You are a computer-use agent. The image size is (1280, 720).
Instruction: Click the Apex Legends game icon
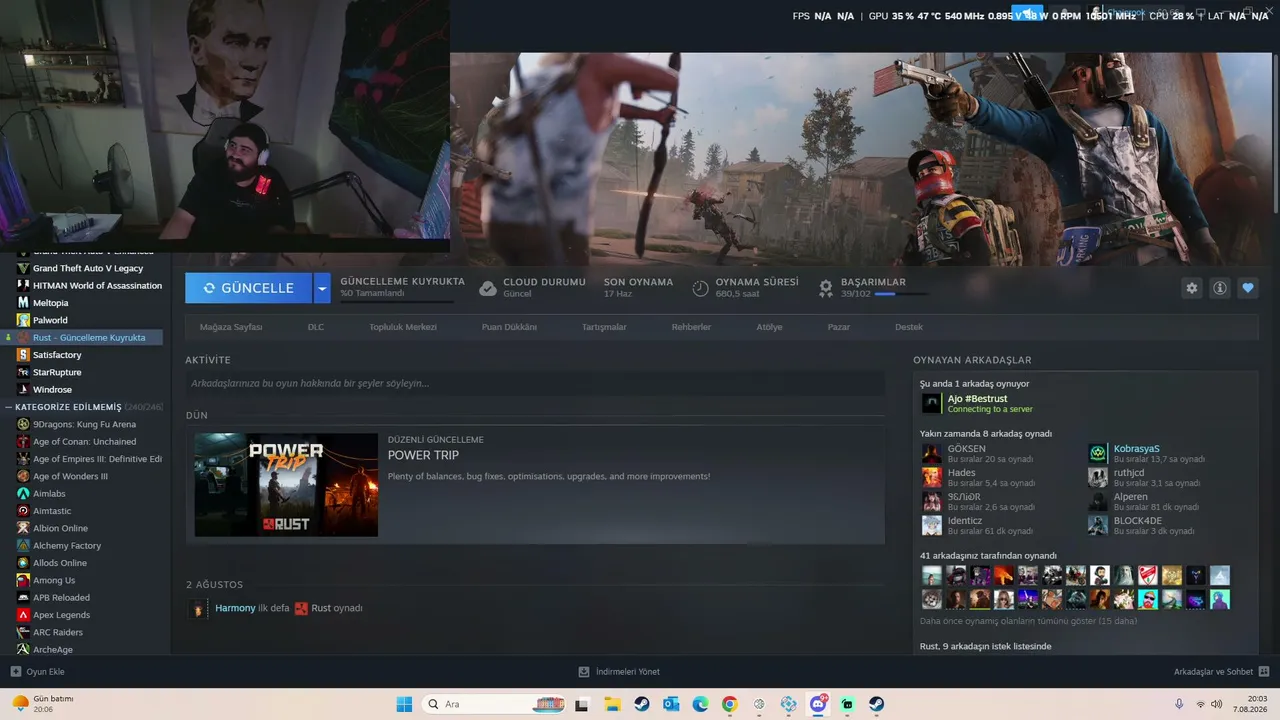(23, 615)
